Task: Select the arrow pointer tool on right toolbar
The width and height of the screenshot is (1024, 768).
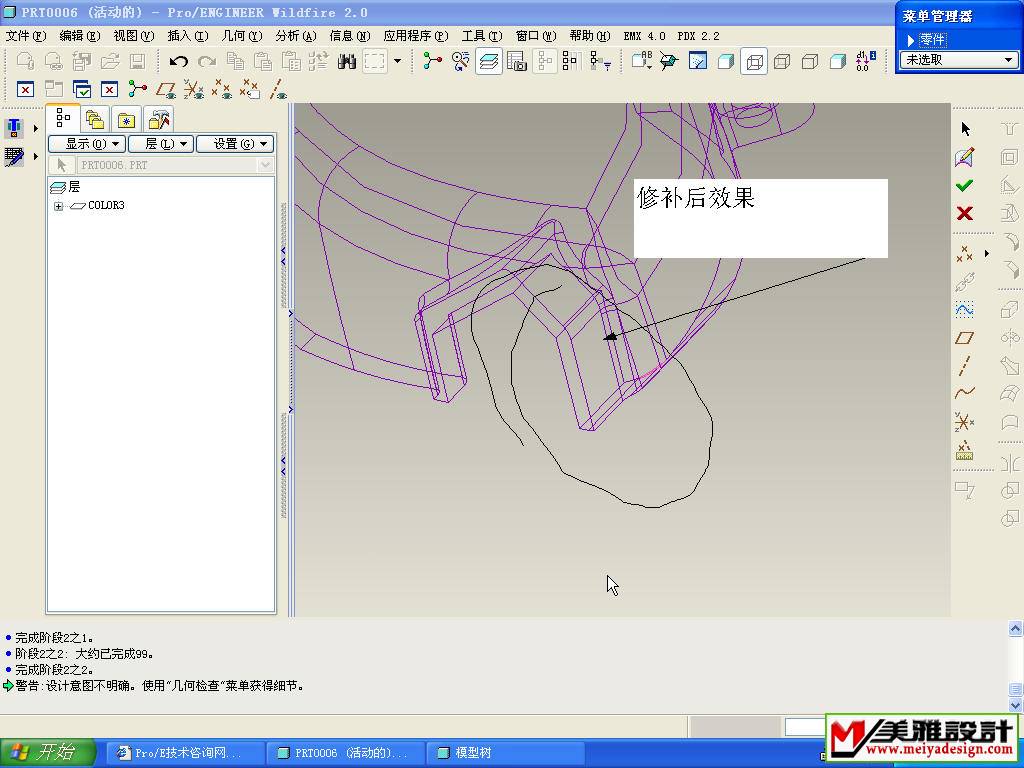Action: pos(965,129)
